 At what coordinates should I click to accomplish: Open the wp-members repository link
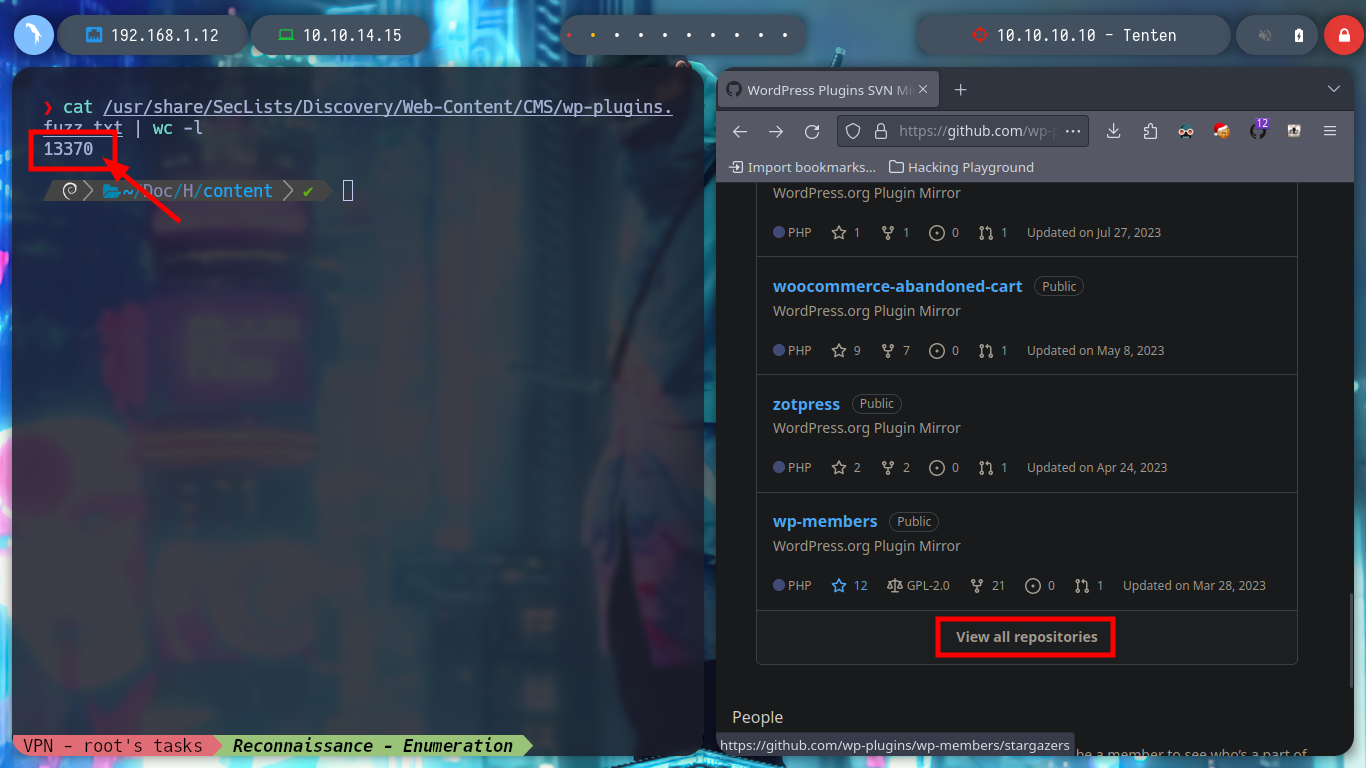(x=825, y=521)
